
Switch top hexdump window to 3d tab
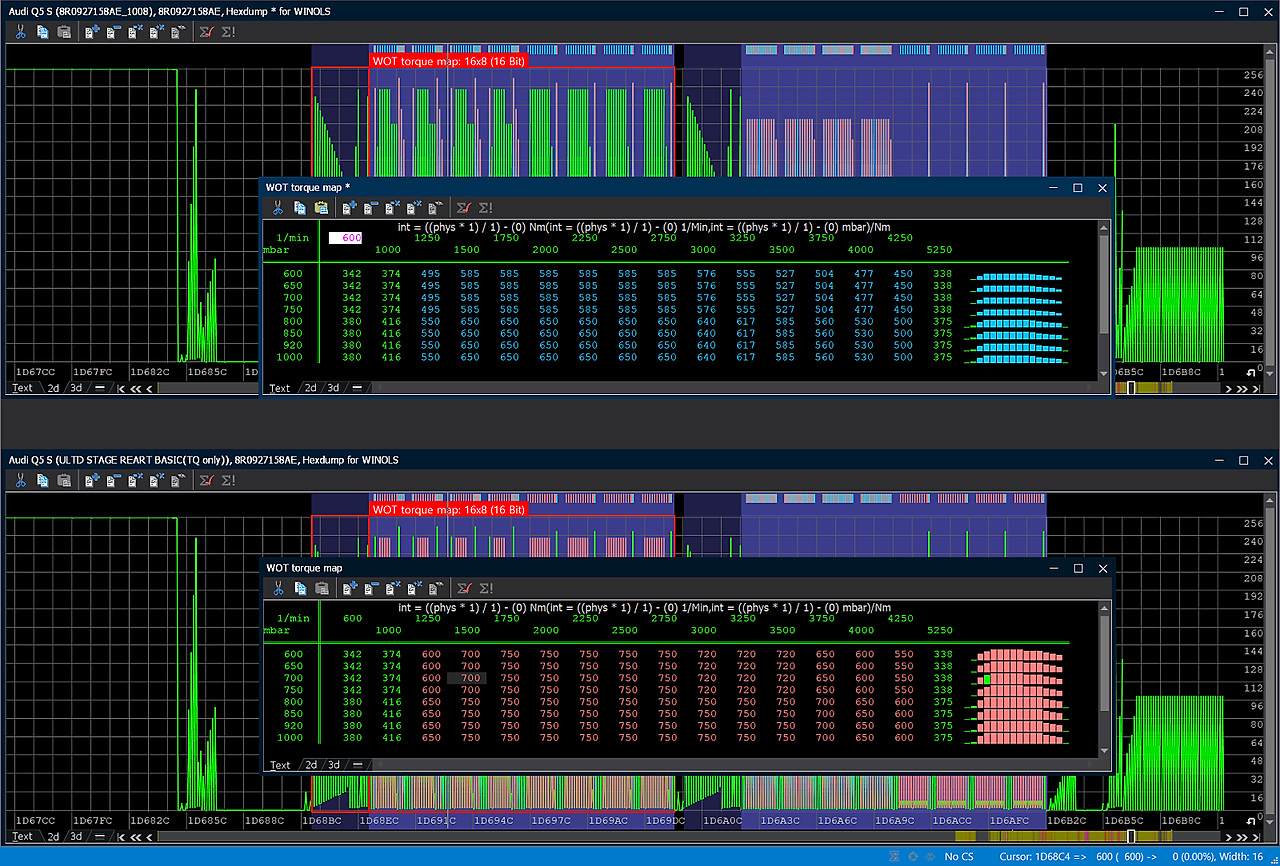click(78, 388)
